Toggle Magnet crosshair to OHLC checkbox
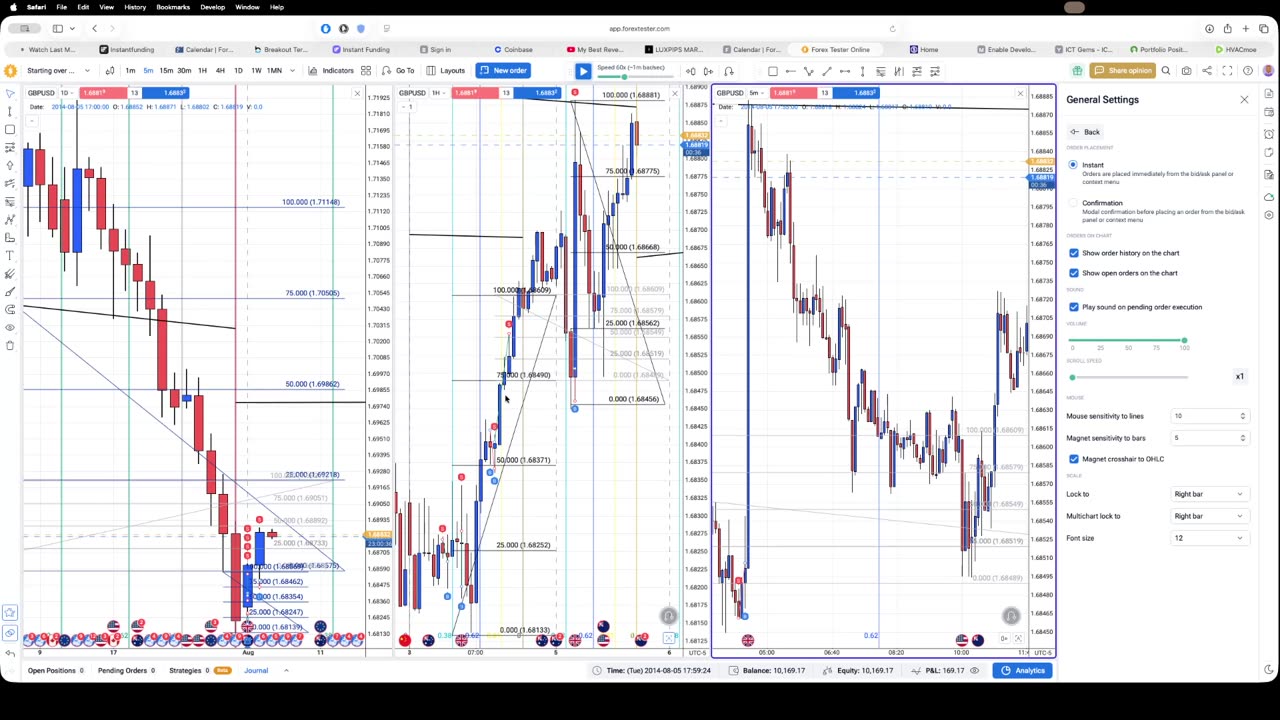The image size is (1280, 720). tap(1074, 459)
